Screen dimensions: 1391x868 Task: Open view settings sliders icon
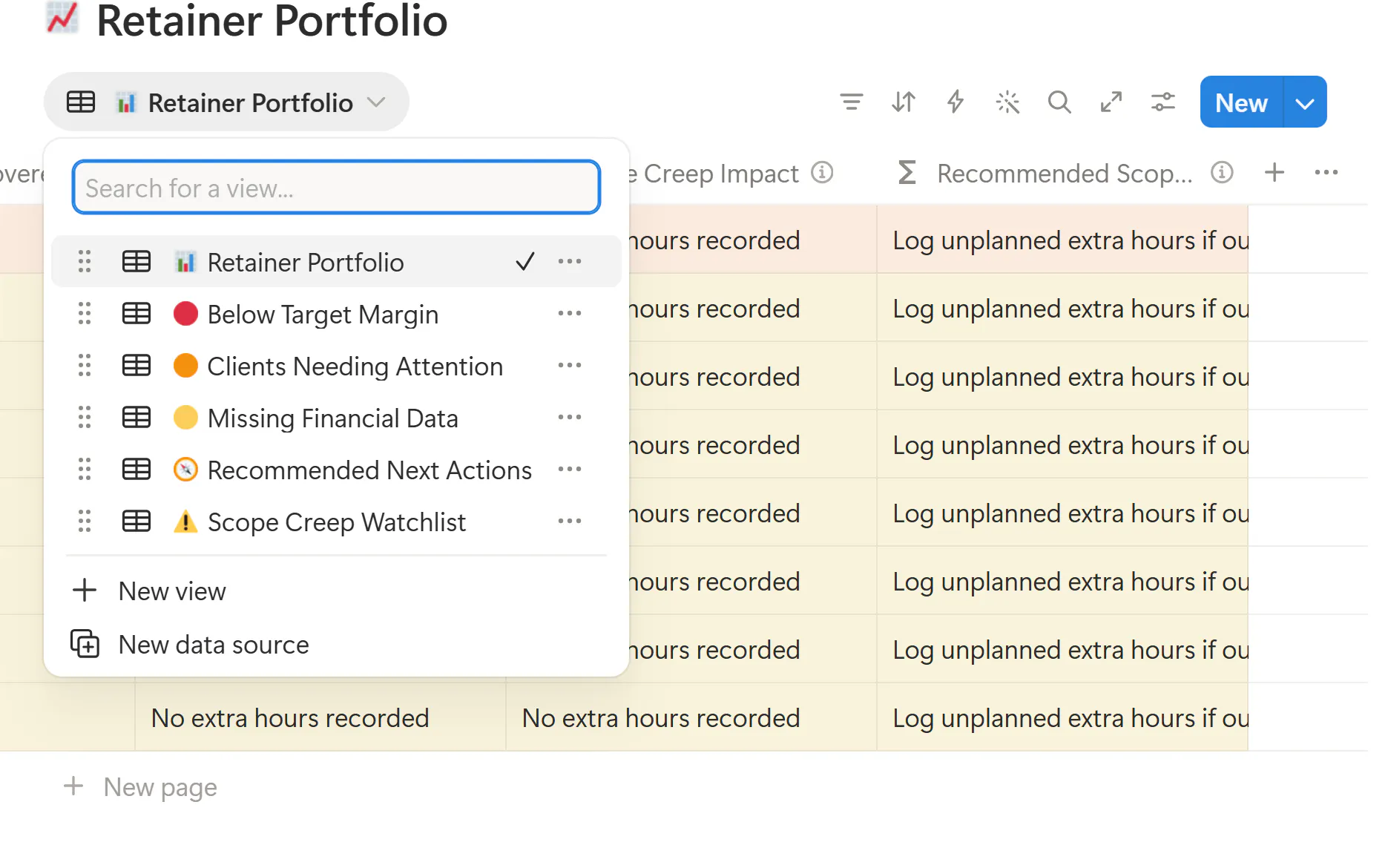1163,102
